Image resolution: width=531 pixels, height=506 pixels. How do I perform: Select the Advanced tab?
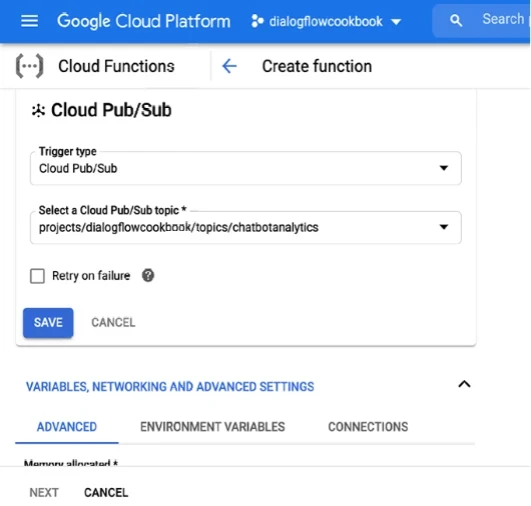67,427
